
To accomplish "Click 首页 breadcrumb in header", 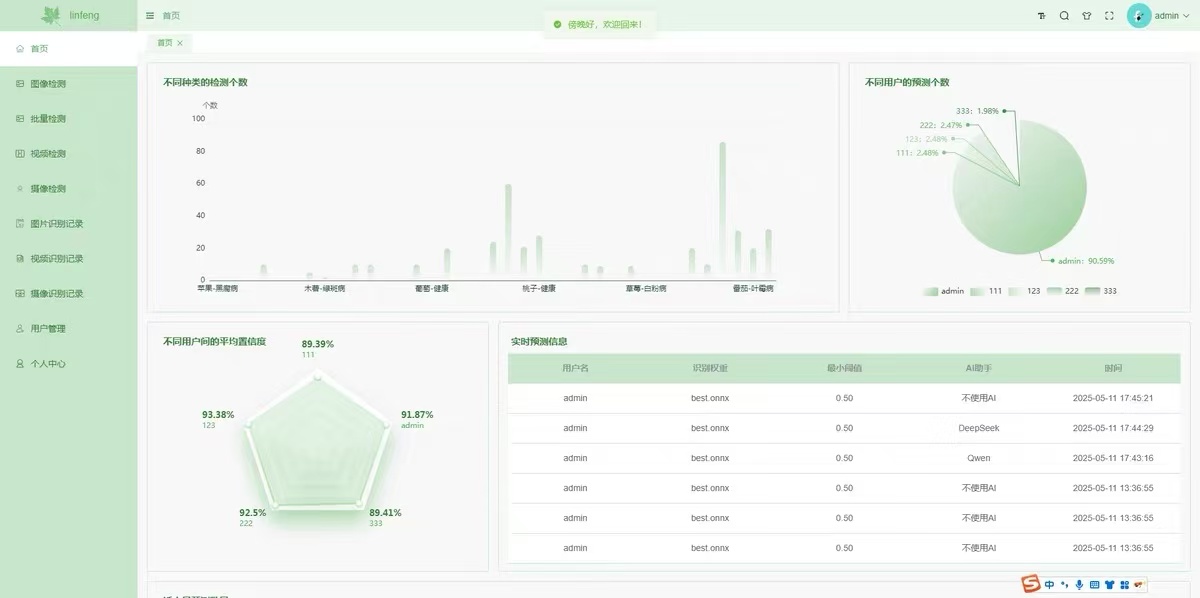I will [x=171, y=16].
